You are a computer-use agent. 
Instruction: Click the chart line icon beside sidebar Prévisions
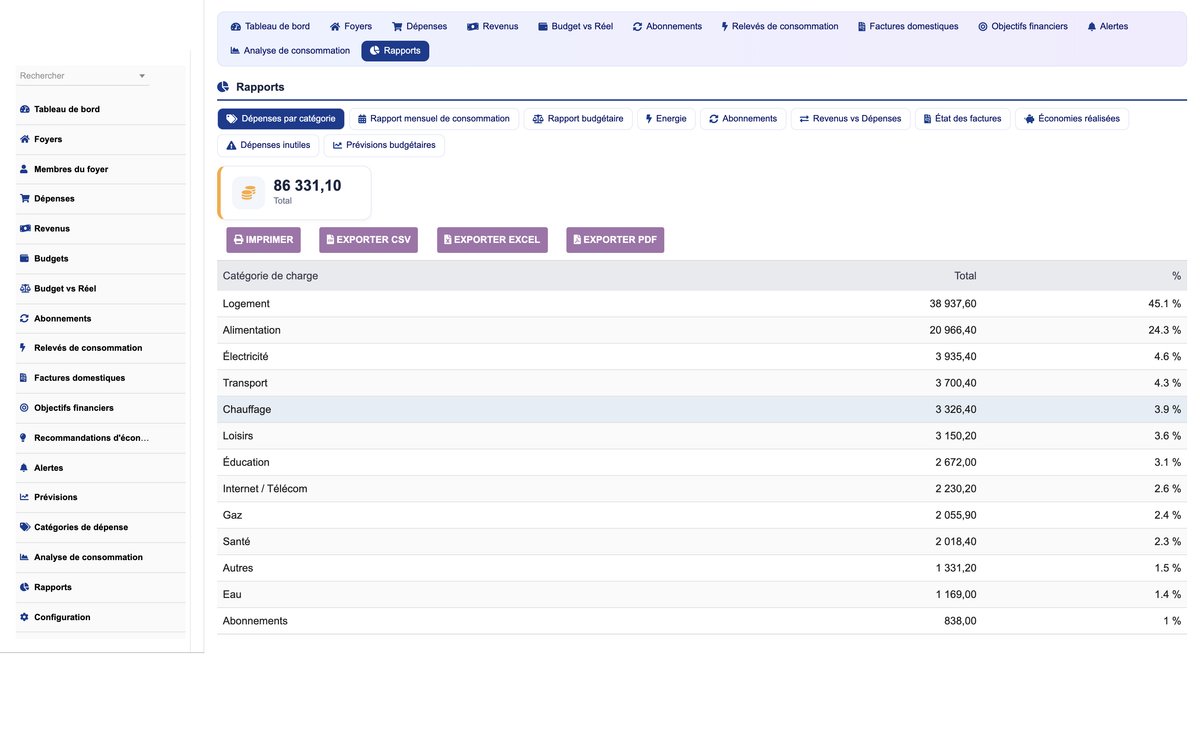click(24, 497)
